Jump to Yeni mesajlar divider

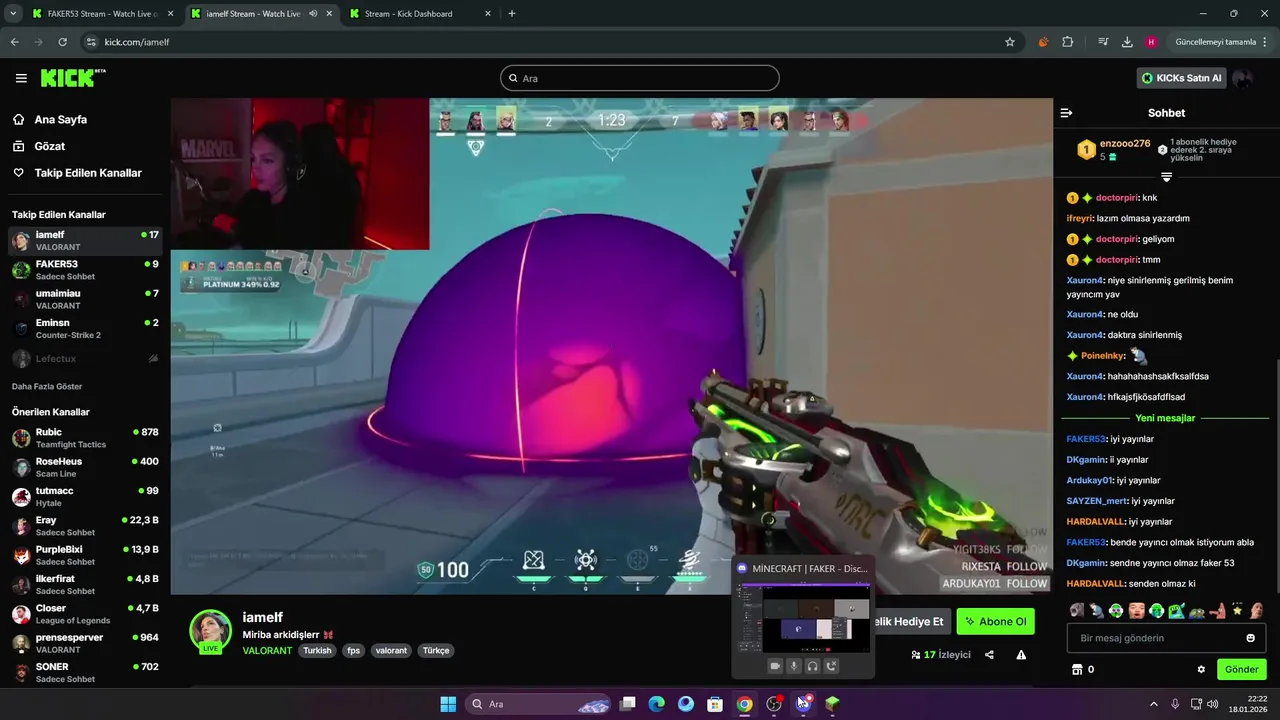tap(1165, 418)
